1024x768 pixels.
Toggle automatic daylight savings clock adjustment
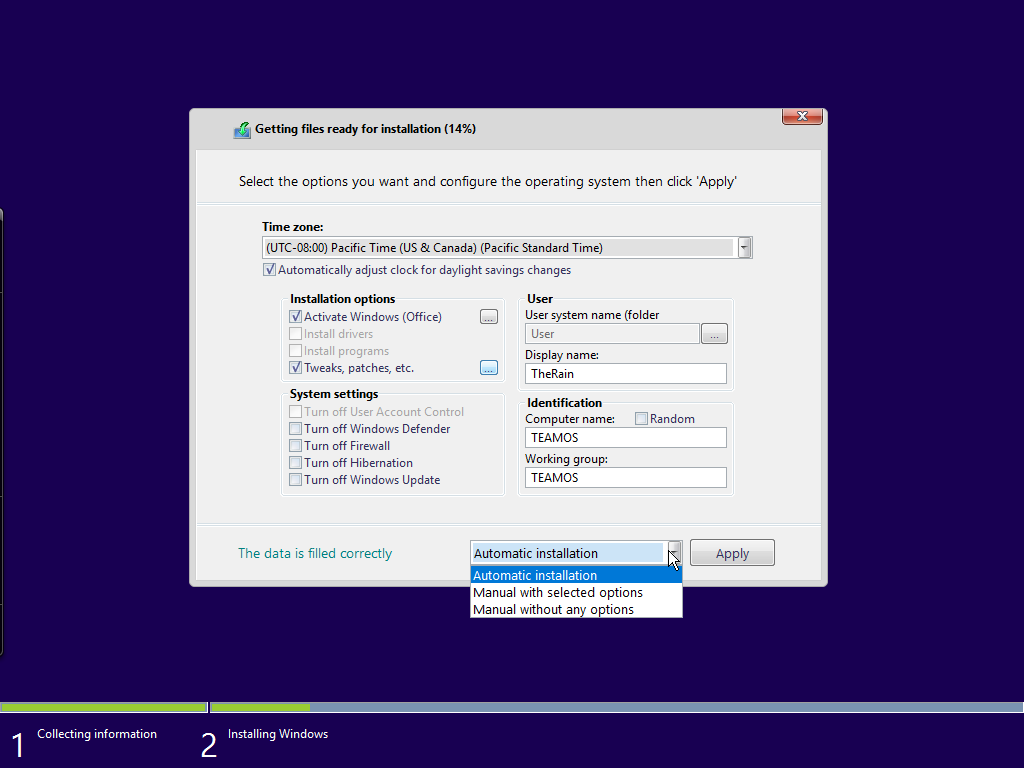click(x=269, y=270)
